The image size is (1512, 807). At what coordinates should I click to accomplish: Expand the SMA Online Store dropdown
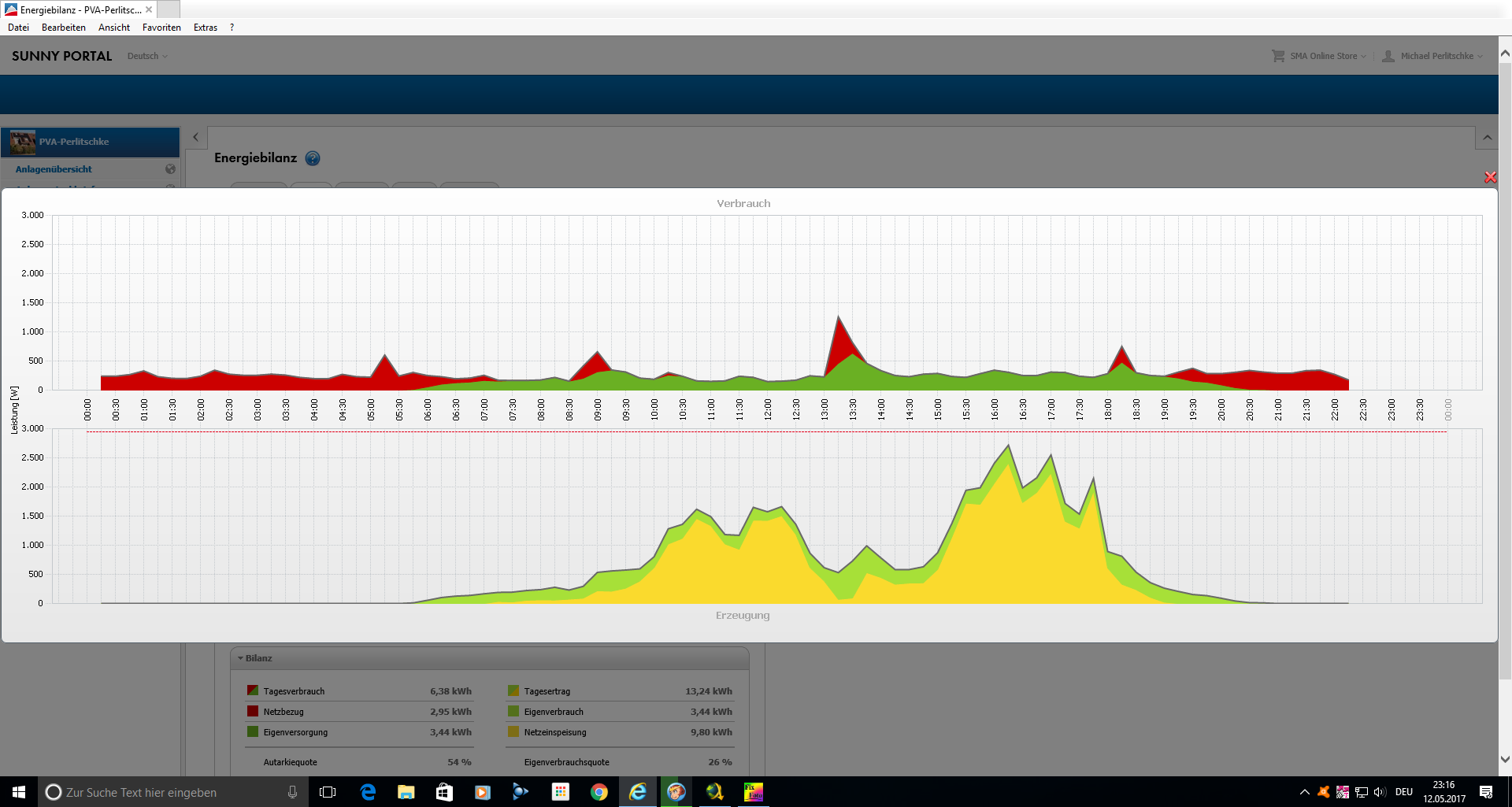(x=1329, y=56)
